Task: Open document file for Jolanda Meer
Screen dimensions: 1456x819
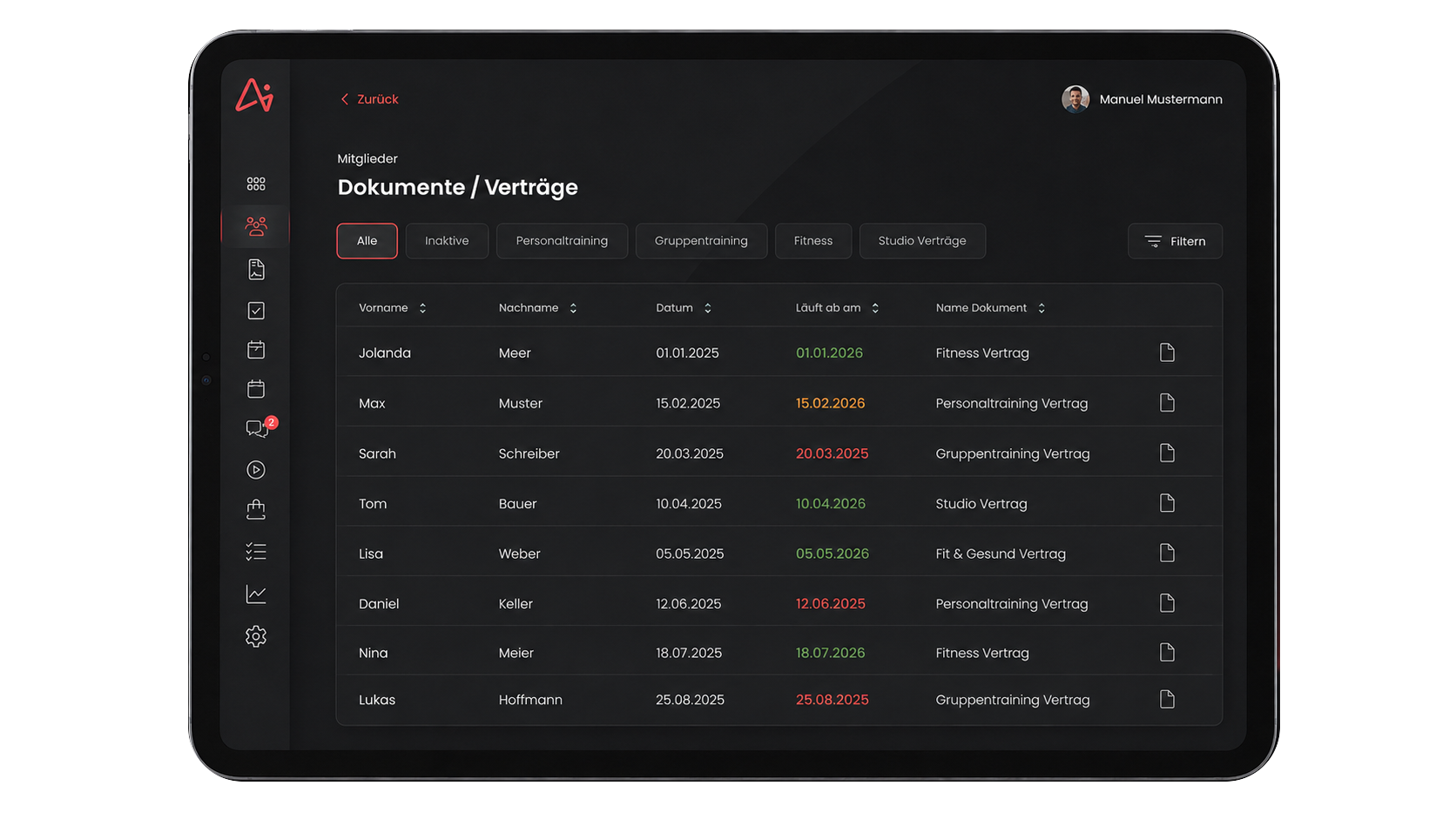Action: [x=1167, y=352]
